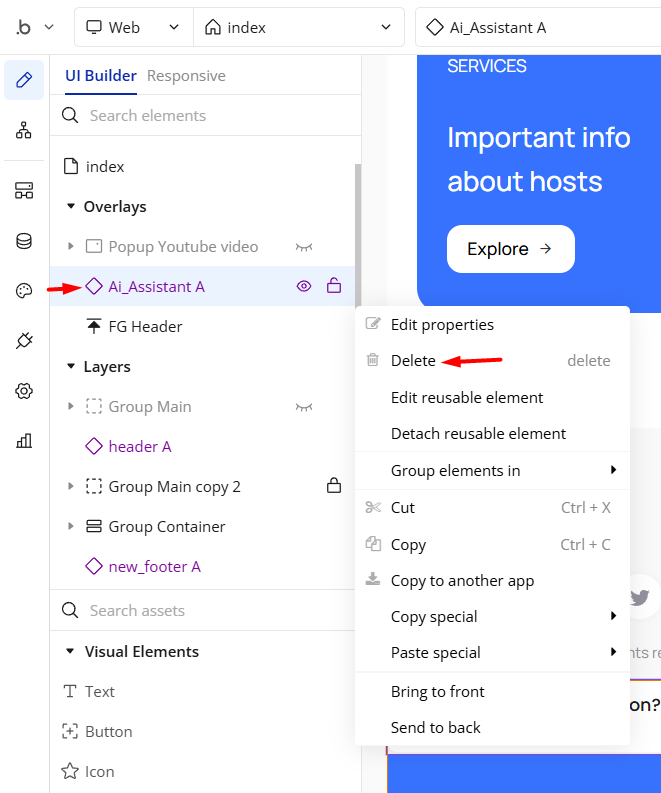The height and width of the screenshot is (793, 661).
Task: Click the magnifier icon beside Search assets
Action: [x=70, y=610]
